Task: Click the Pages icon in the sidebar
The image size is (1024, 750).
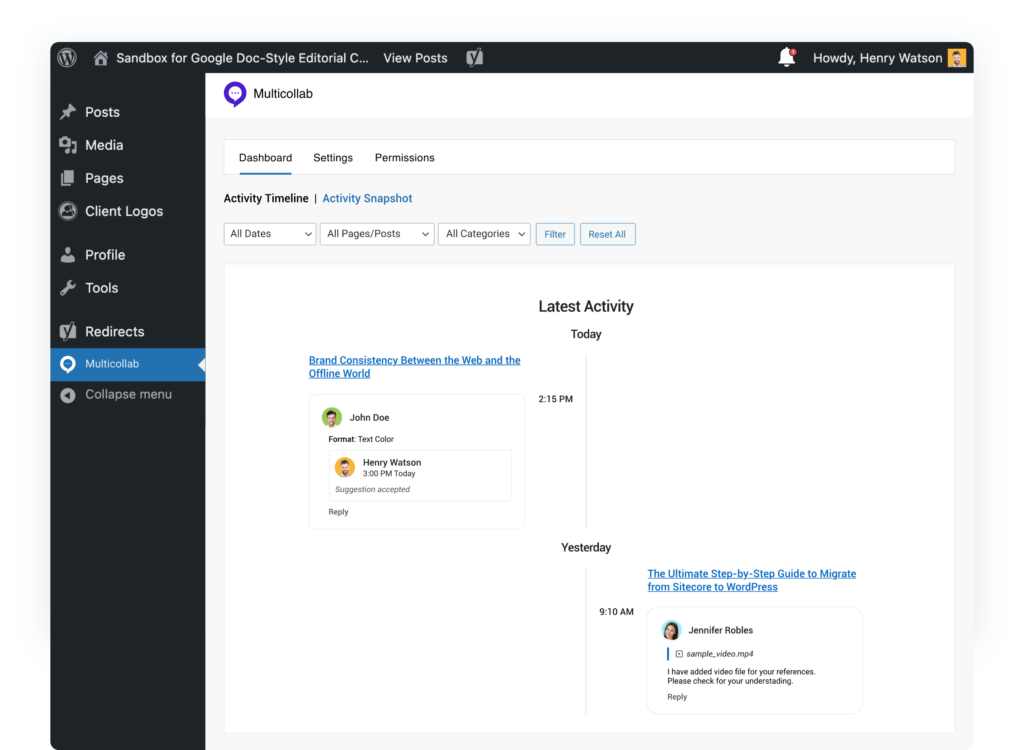Action: click(67, 178)
